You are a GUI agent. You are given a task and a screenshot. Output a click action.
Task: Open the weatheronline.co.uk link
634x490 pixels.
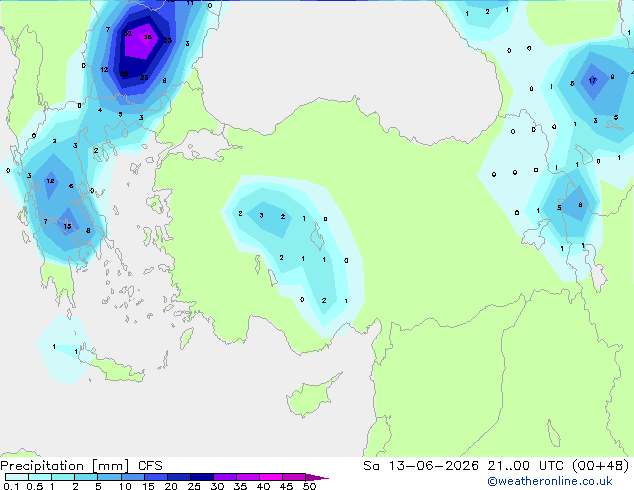(x=550, y=481)
